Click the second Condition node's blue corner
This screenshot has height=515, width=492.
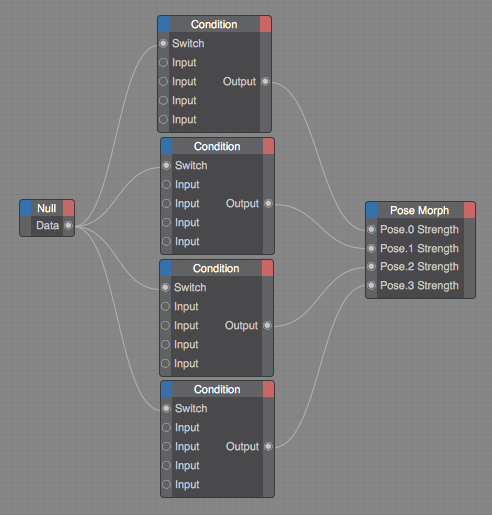tap(166, 146)
